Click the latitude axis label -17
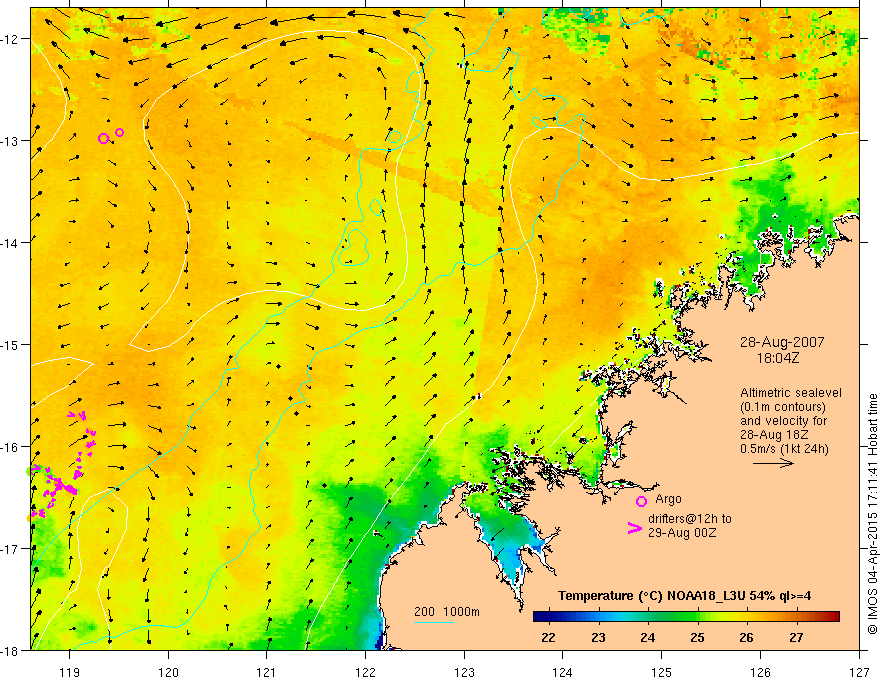The image size is (880, 680). (x=10, y=548)
